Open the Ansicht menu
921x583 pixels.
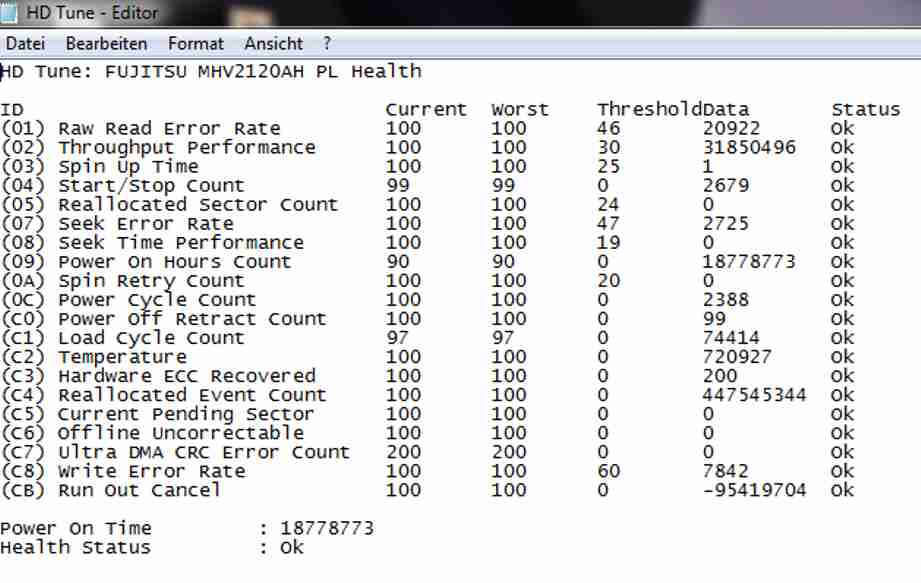[274, 43]
